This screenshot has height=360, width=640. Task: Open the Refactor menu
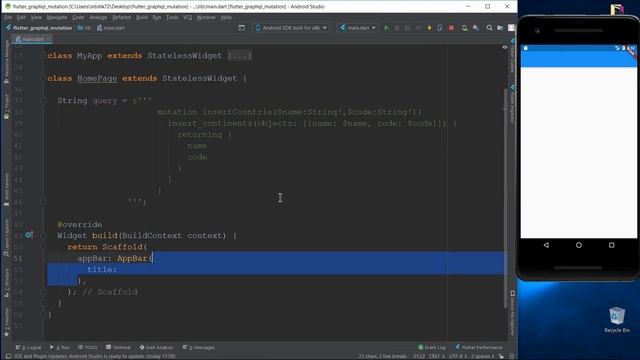click(x=122, y=18)
